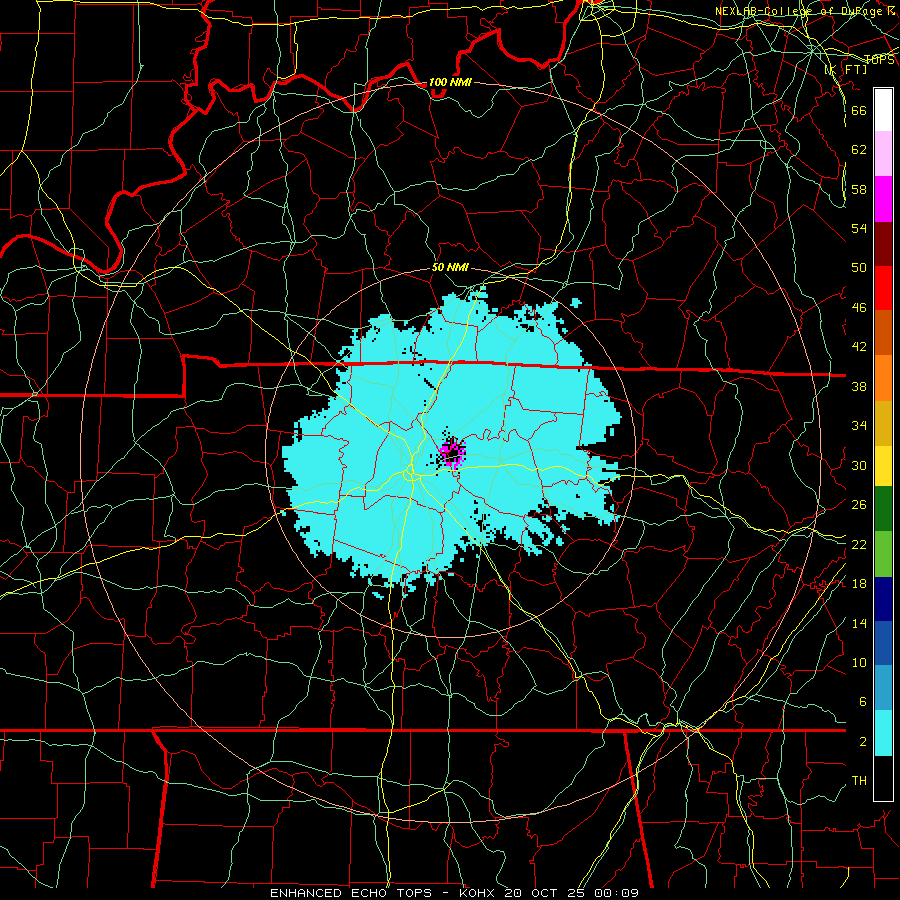The height and width of the screenshot is (900, 900).
Task: Click the "18" scale value
Action: coord(859,583)
